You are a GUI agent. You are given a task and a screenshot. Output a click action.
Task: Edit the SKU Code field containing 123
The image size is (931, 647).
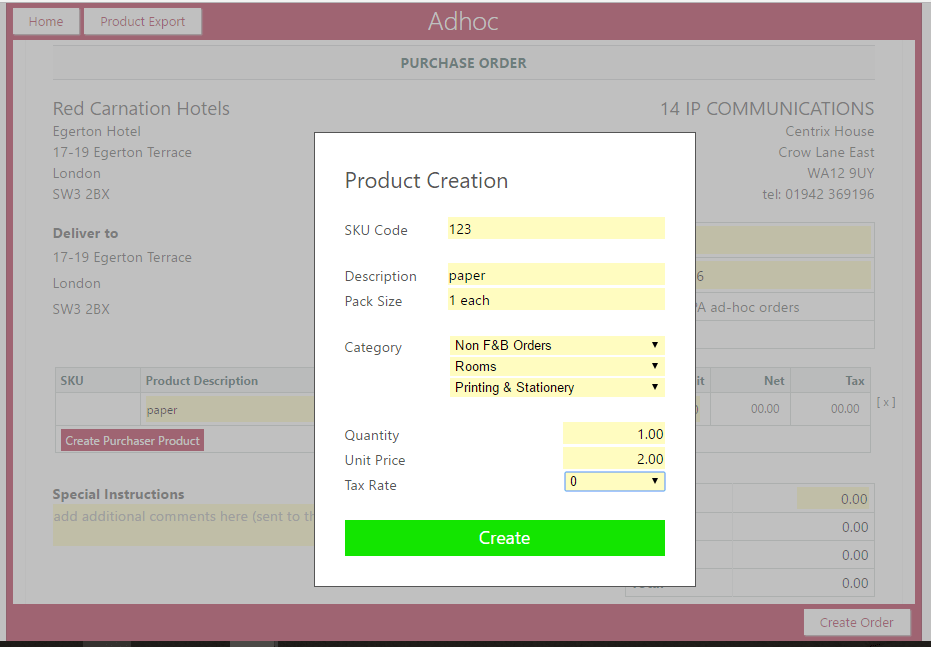pos(556,229)
